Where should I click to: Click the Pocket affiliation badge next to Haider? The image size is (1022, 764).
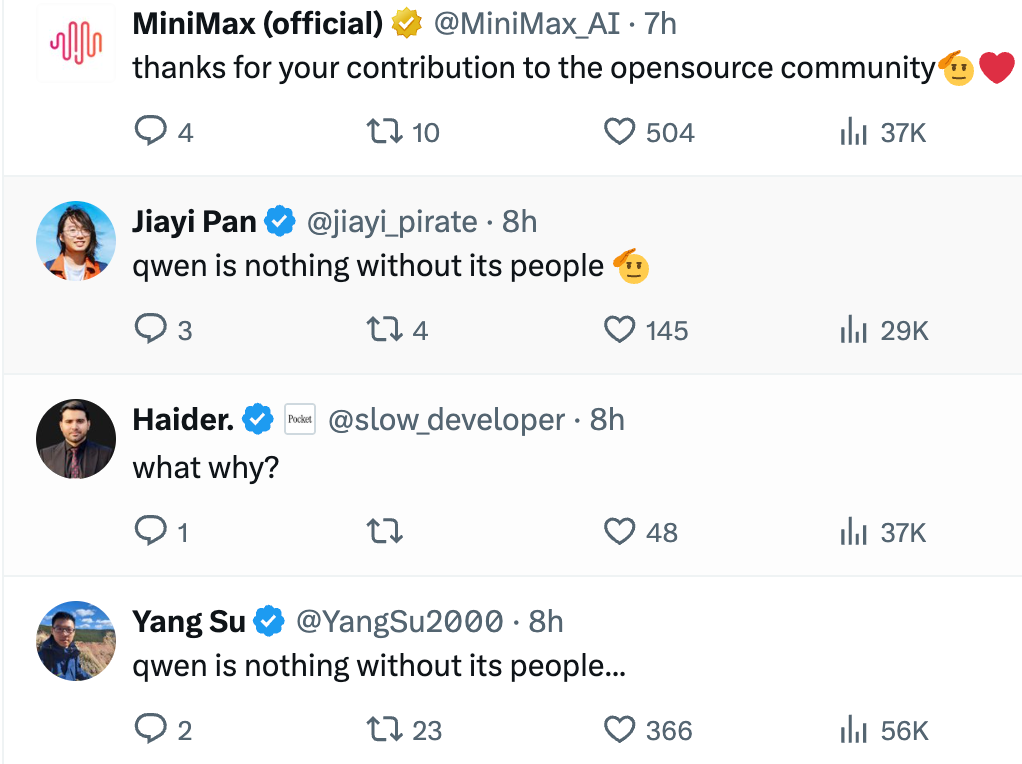300,420
